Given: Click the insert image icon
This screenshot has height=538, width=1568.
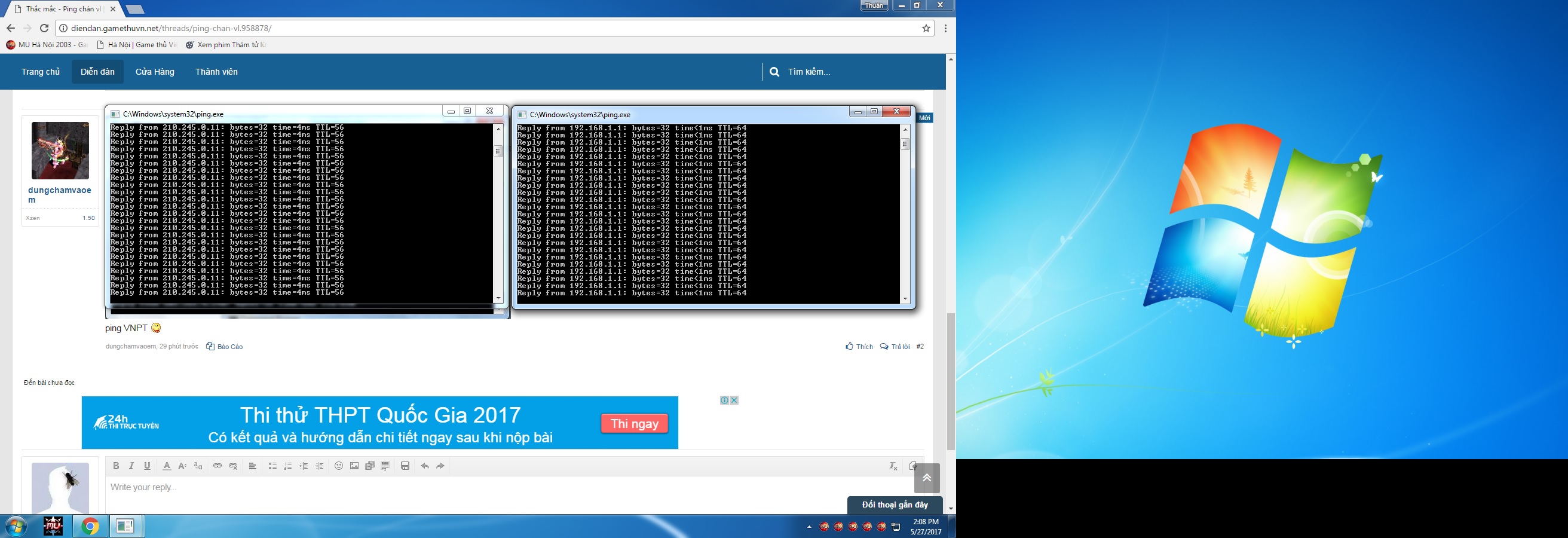Looking at the screenshot, I should tap(354, 466).
